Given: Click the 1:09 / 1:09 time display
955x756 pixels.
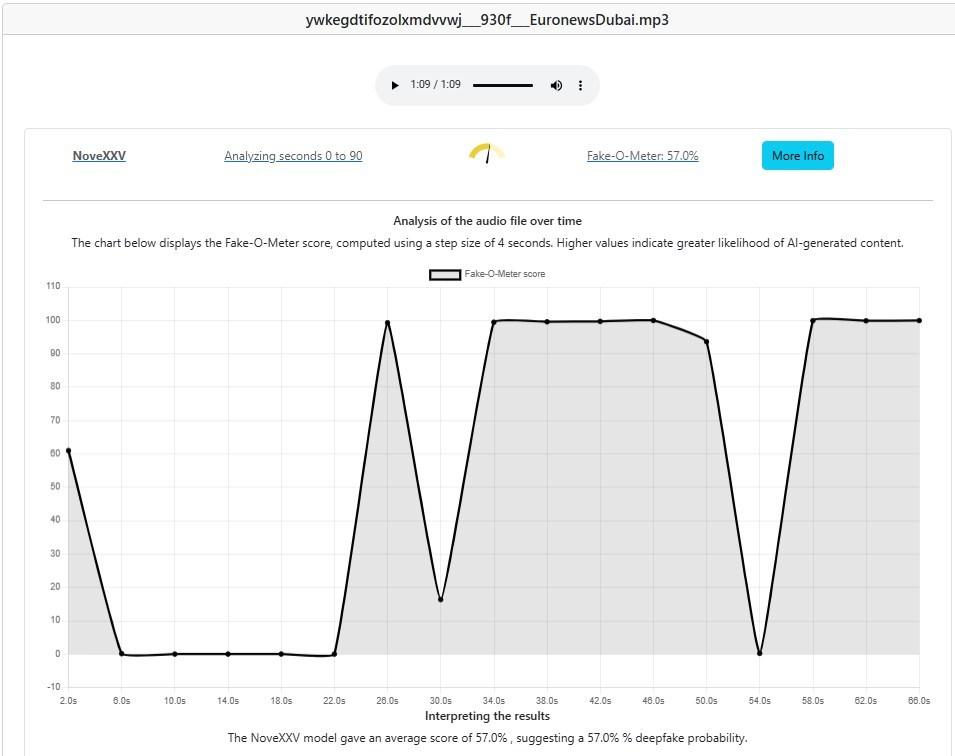Looking at the screenshot, I should tap(435, 85).
